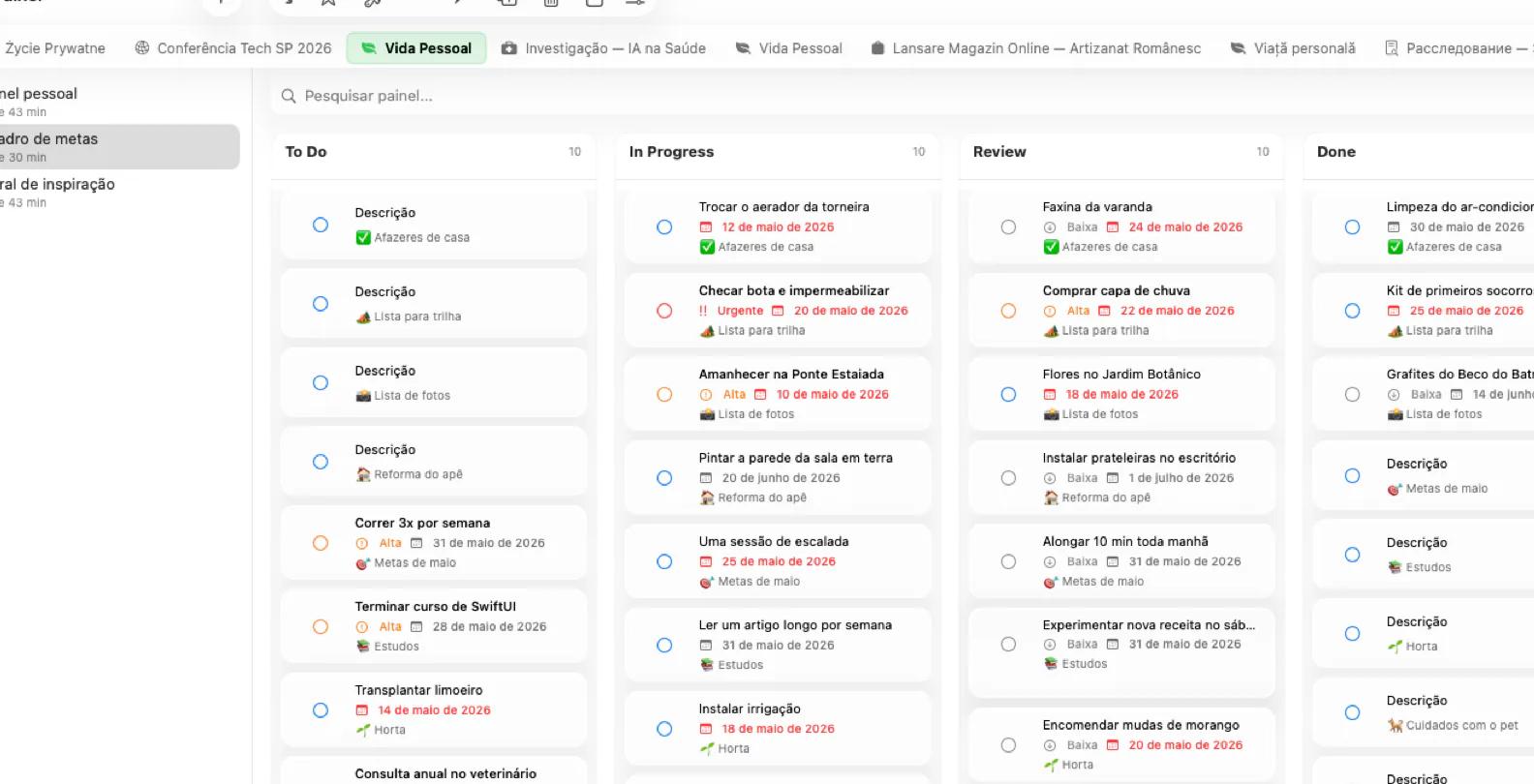Mark Terminar curso de SwiftUI as done

321,627
